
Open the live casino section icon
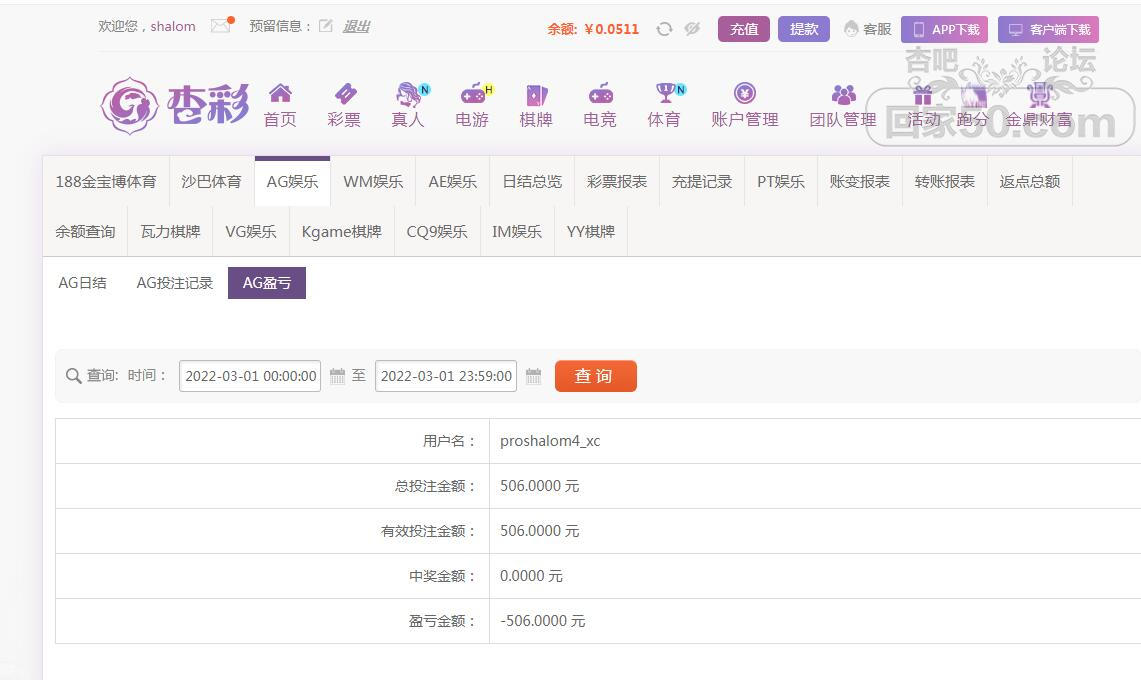[408, 95]
